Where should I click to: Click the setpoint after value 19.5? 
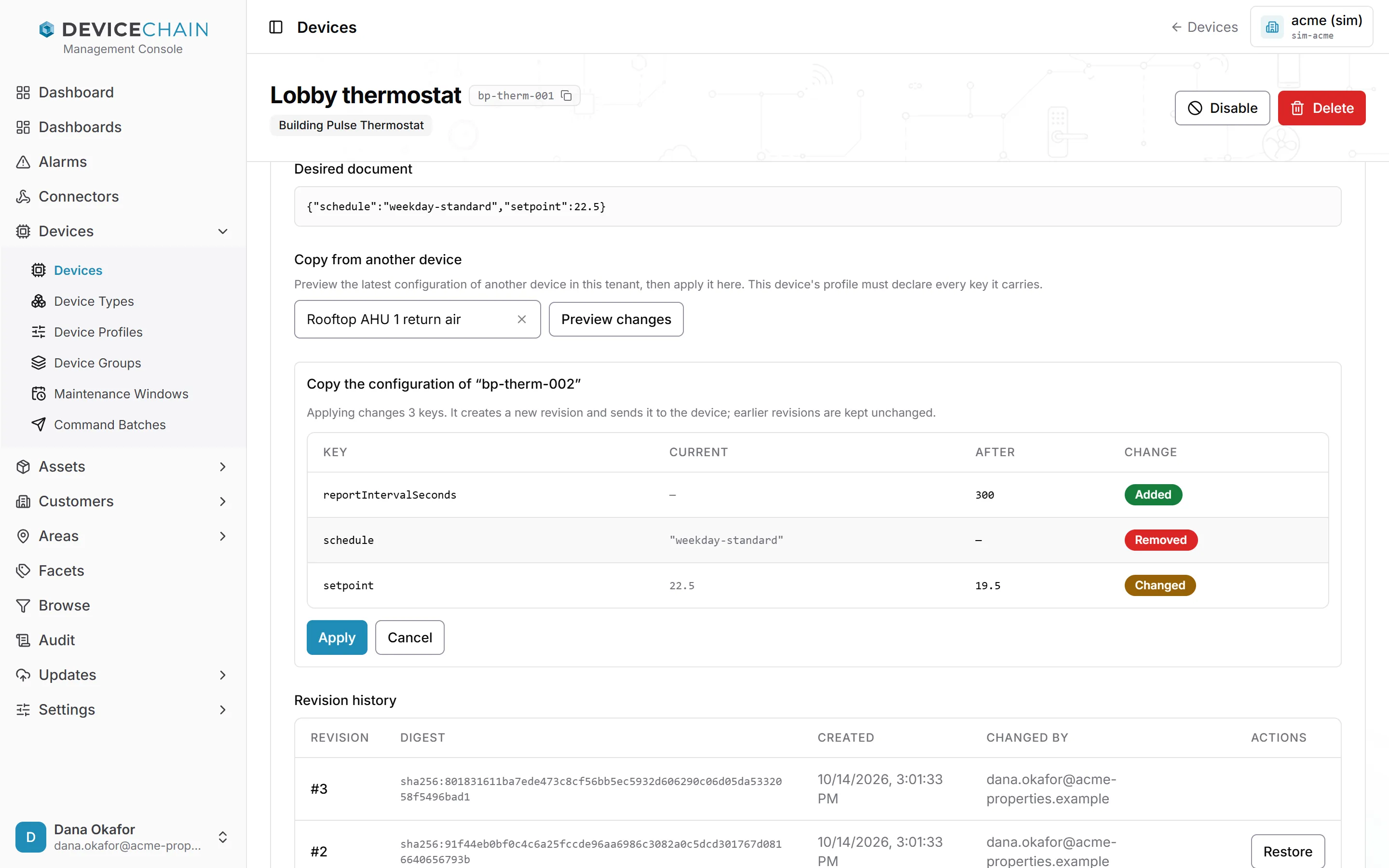987,585
